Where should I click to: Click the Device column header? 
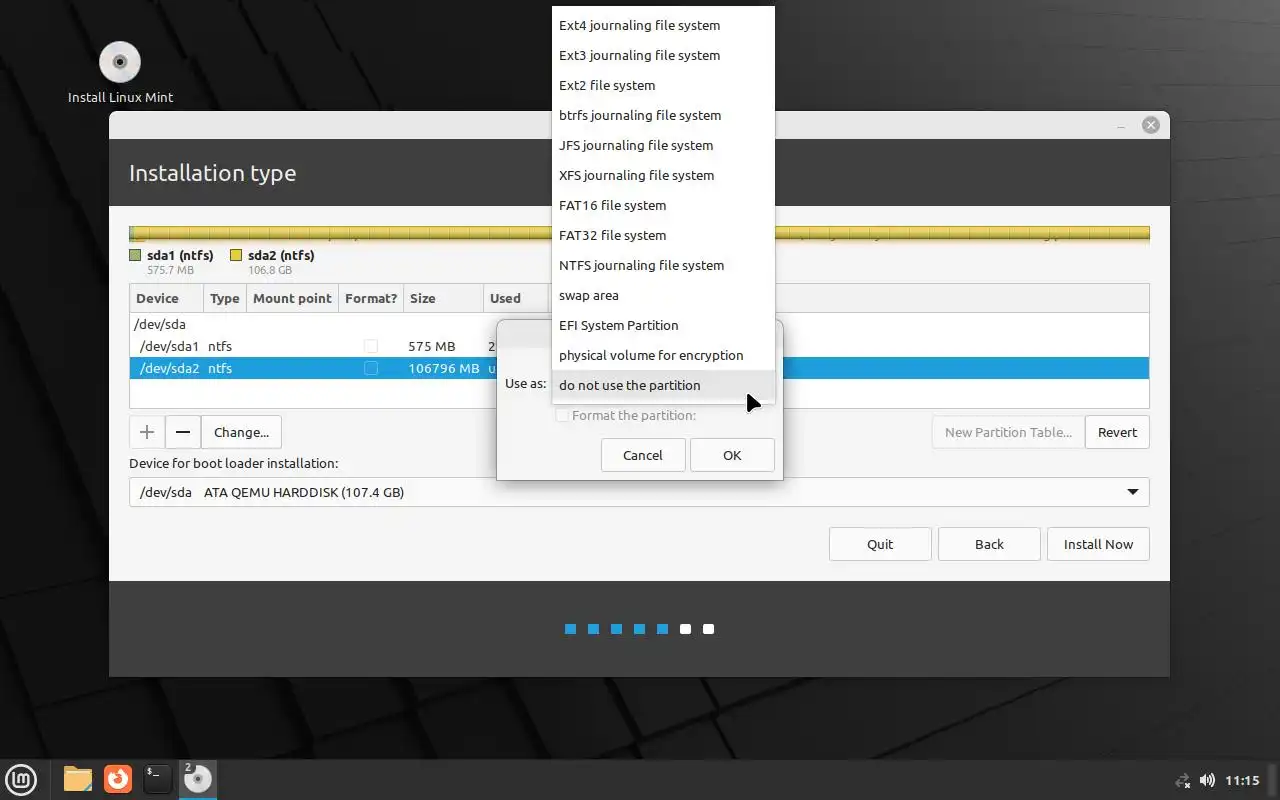click(167, 298)
